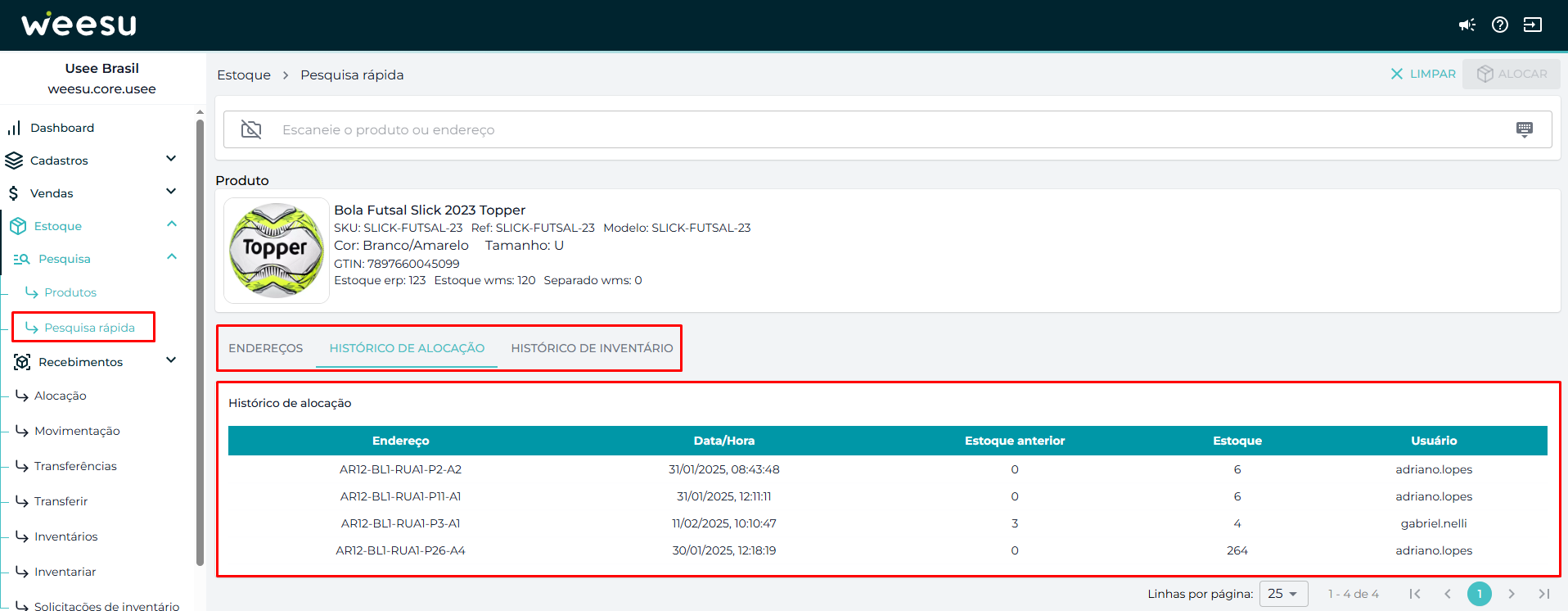Select address AR12-BL1-RUA1-P26-A4
The image size is (1568, 611).
[400, 550]
